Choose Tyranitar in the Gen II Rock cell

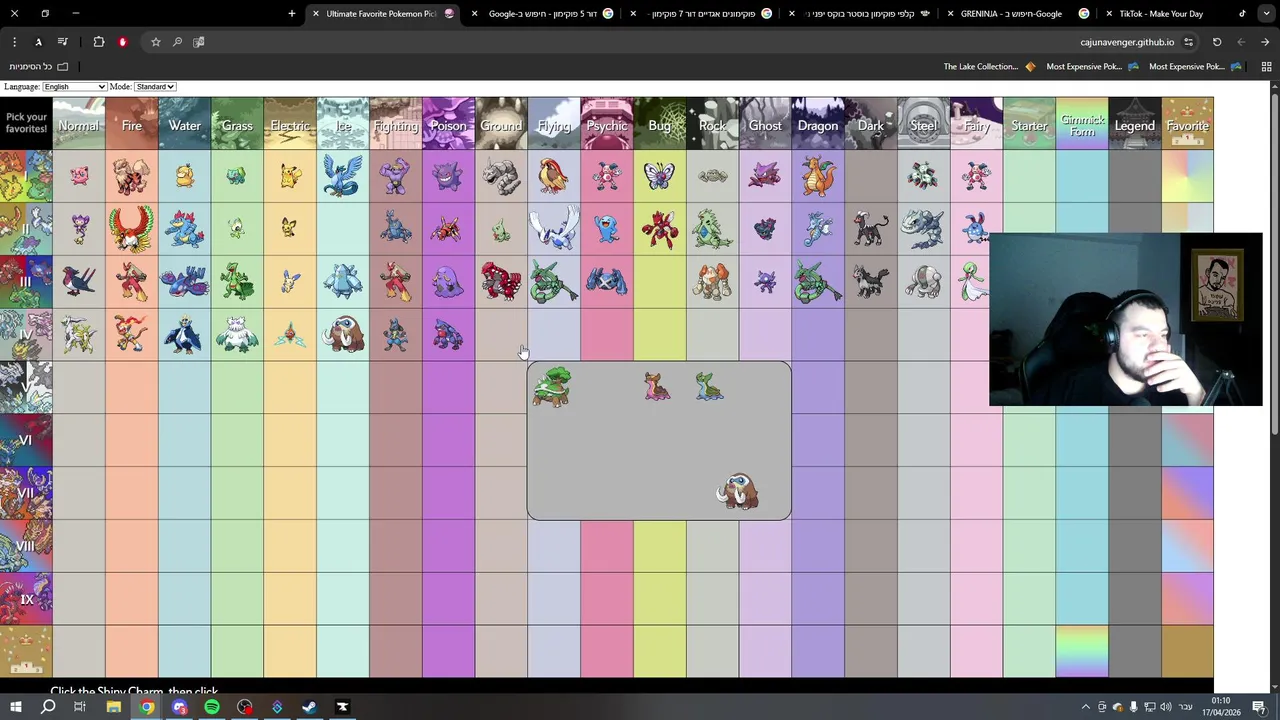pyautogui.click(x=712, y=229)
